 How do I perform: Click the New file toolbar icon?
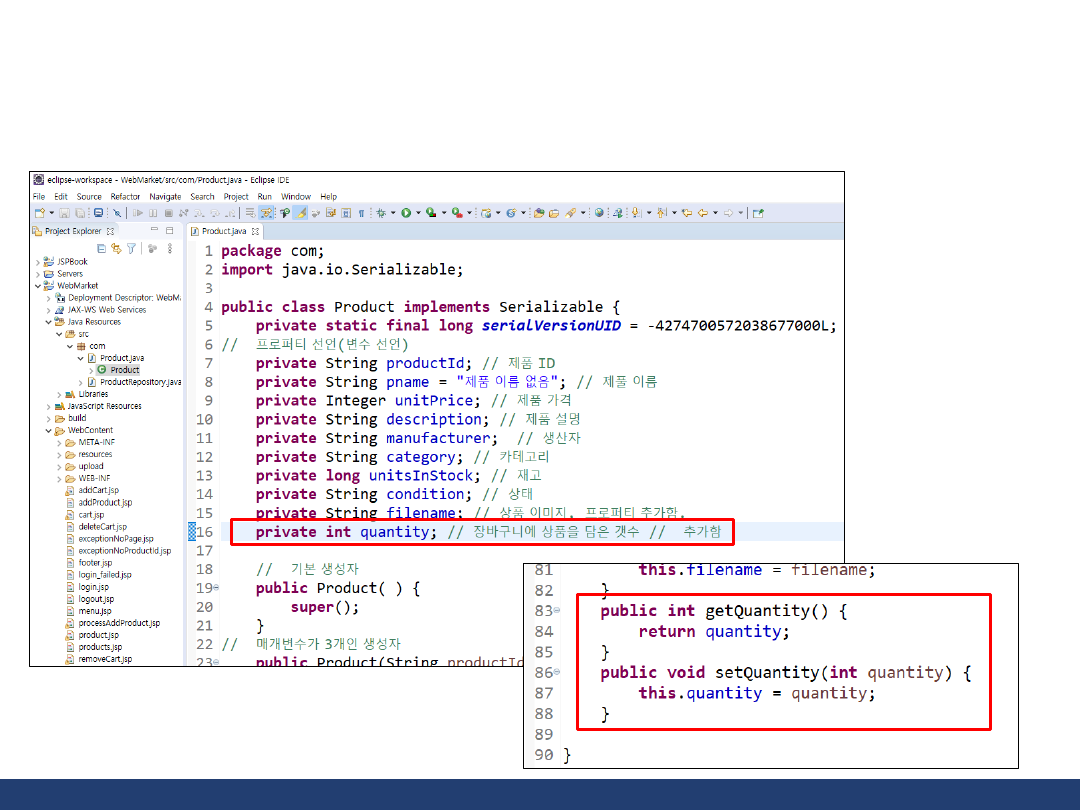pos(39,213)
